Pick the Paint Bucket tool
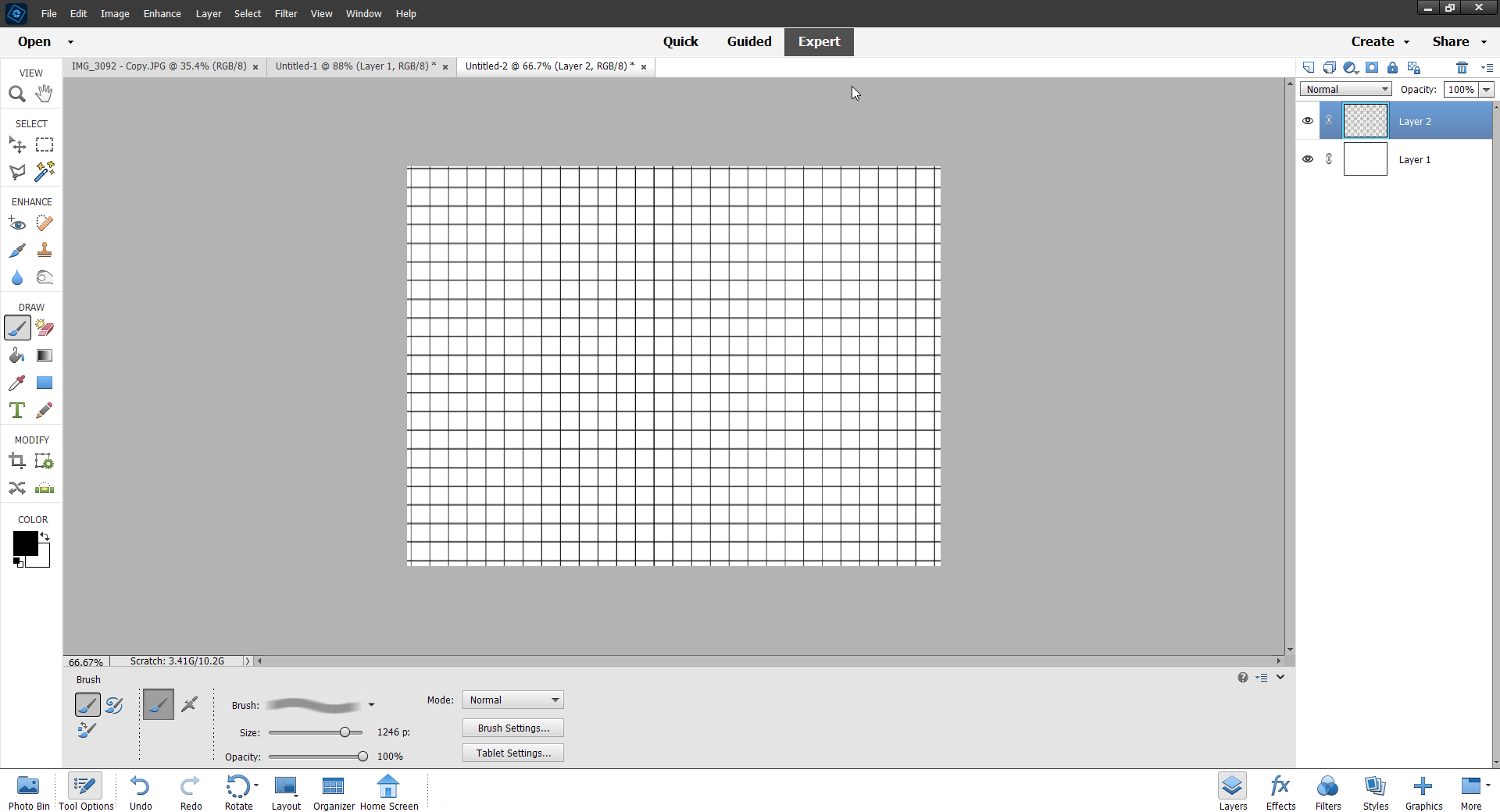 17,355
